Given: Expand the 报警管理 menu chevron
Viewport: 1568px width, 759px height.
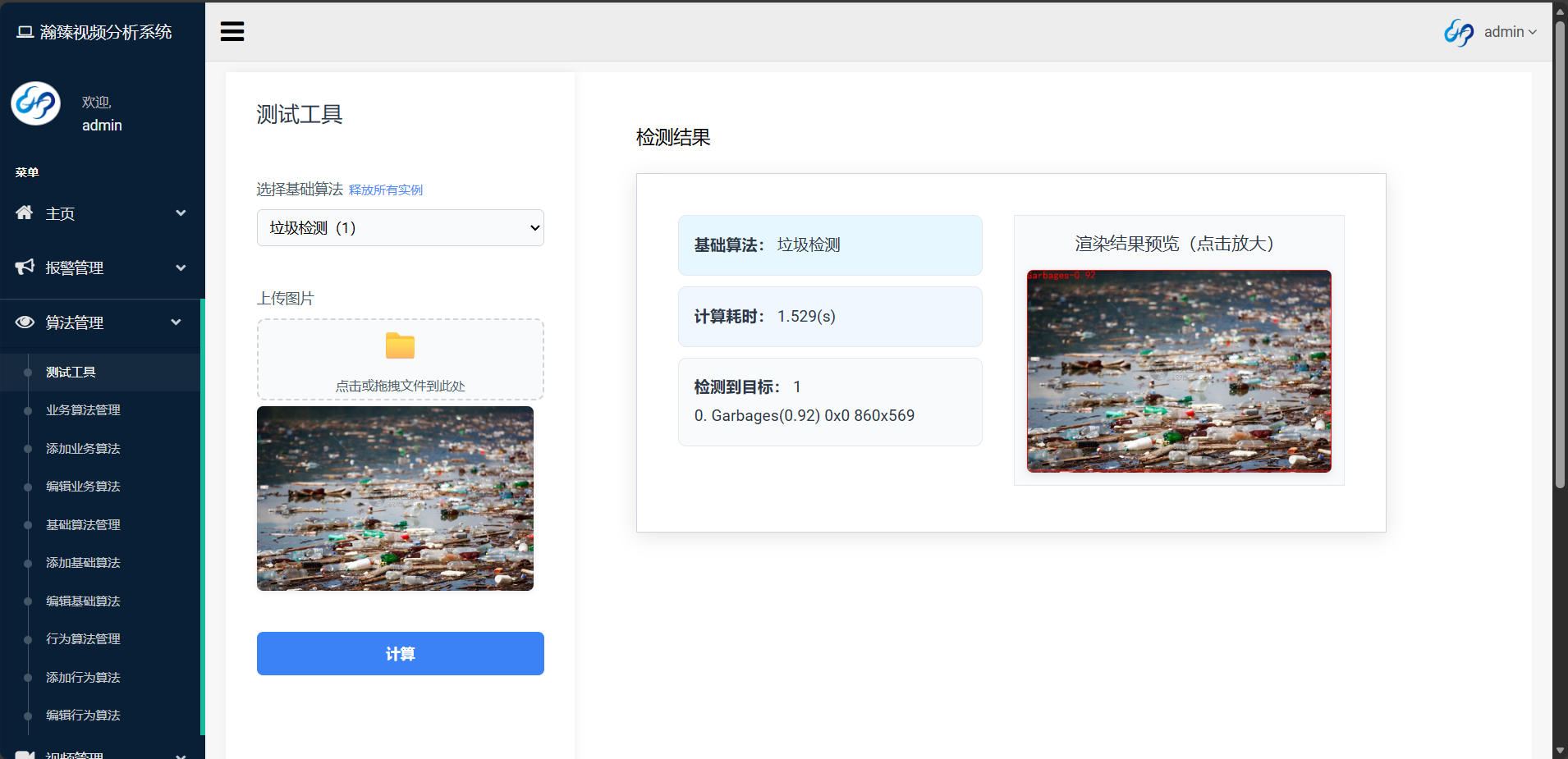Looking at the screenshot, I should point(181,267).
